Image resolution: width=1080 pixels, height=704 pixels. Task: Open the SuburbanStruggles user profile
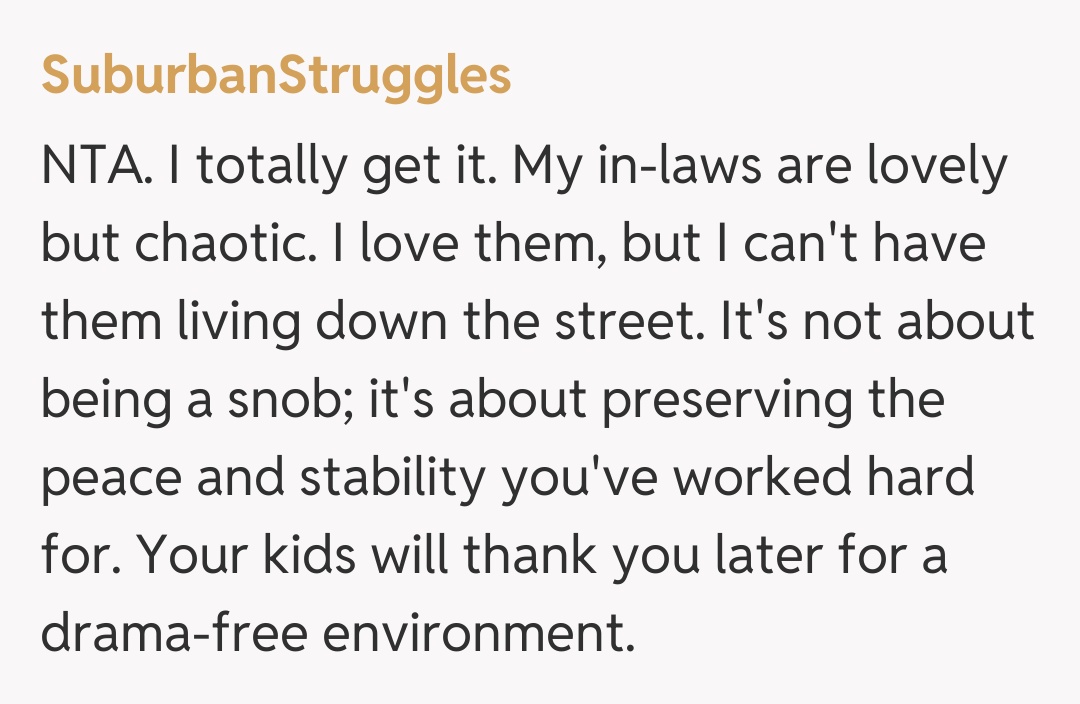276,76
